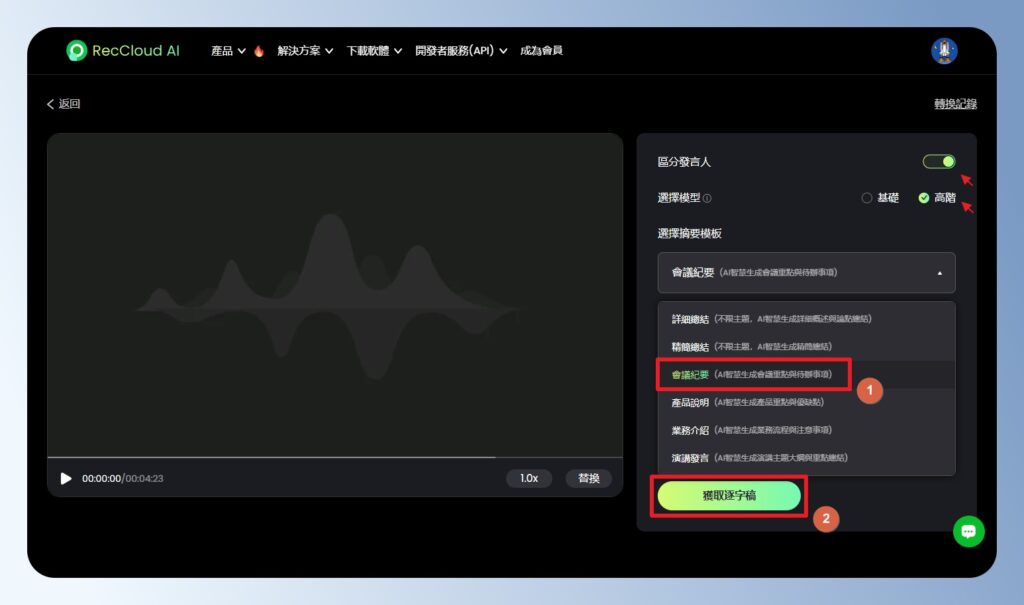
Task: Open the chat support bubble at bottom right
Action: click(968, 531)
